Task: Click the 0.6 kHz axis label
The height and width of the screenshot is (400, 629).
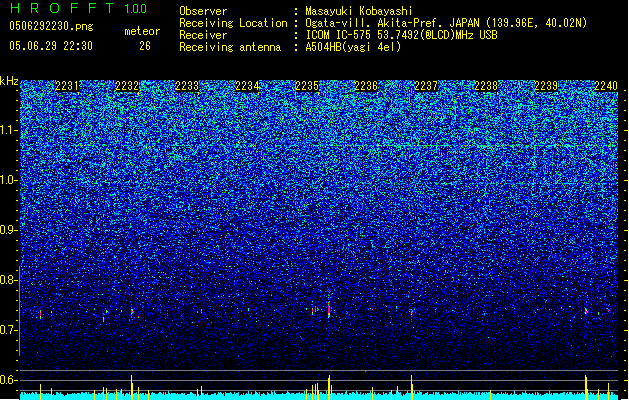Action: pos(9,380)
